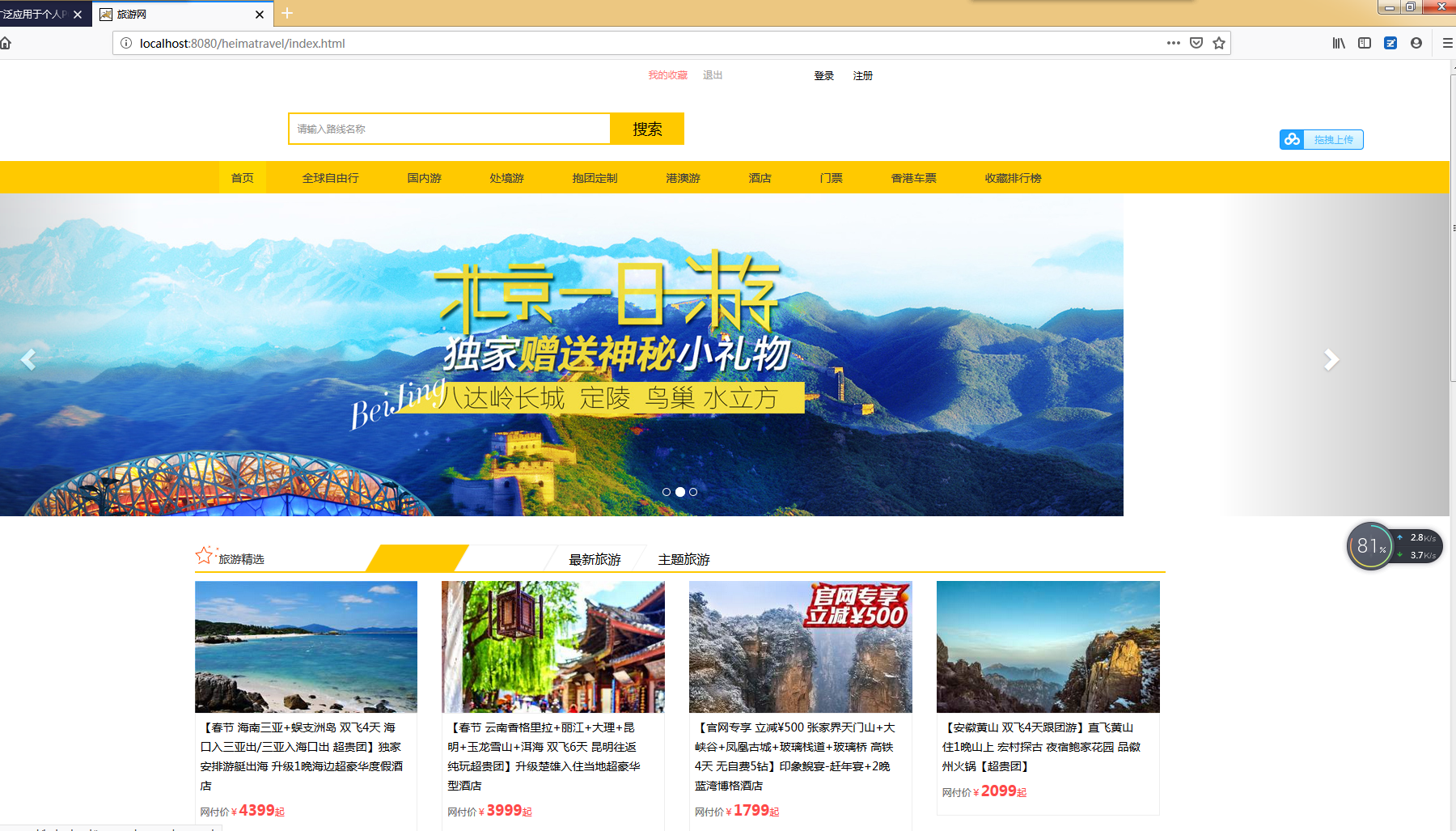The image size is (1456, 831).
Task: Open 抱团定制 navigation item
Action: tap(595, 178)
